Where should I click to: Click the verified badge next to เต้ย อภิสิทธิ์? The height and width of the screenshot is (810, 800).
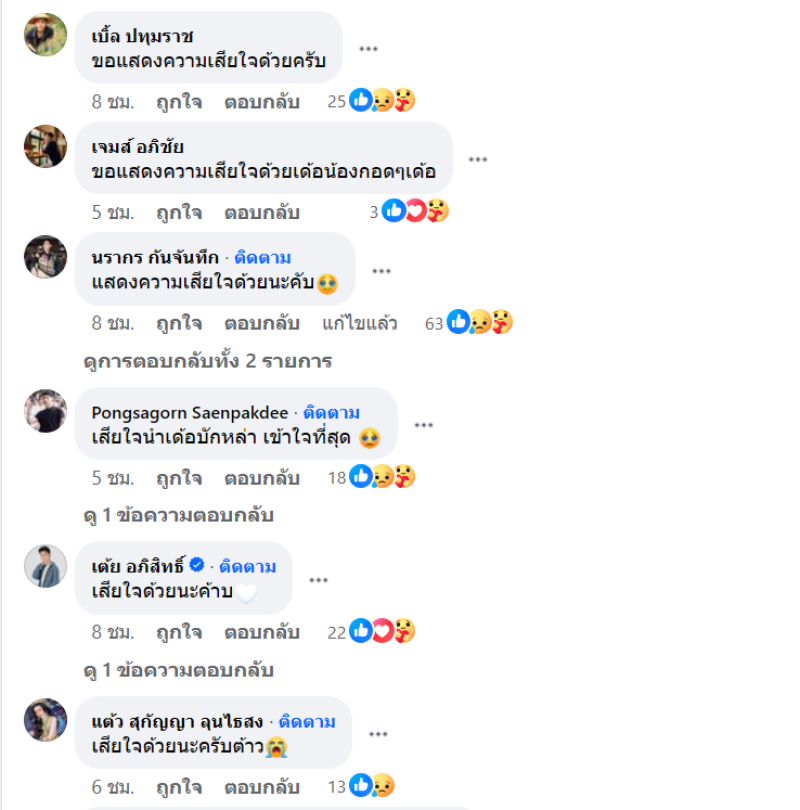point(197,564)
